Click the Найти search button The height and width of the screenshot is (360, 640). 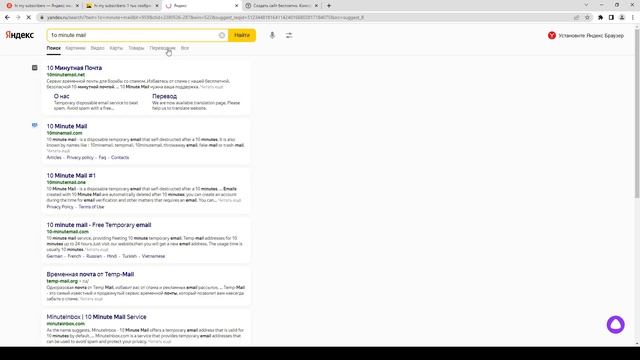point(242,35)
